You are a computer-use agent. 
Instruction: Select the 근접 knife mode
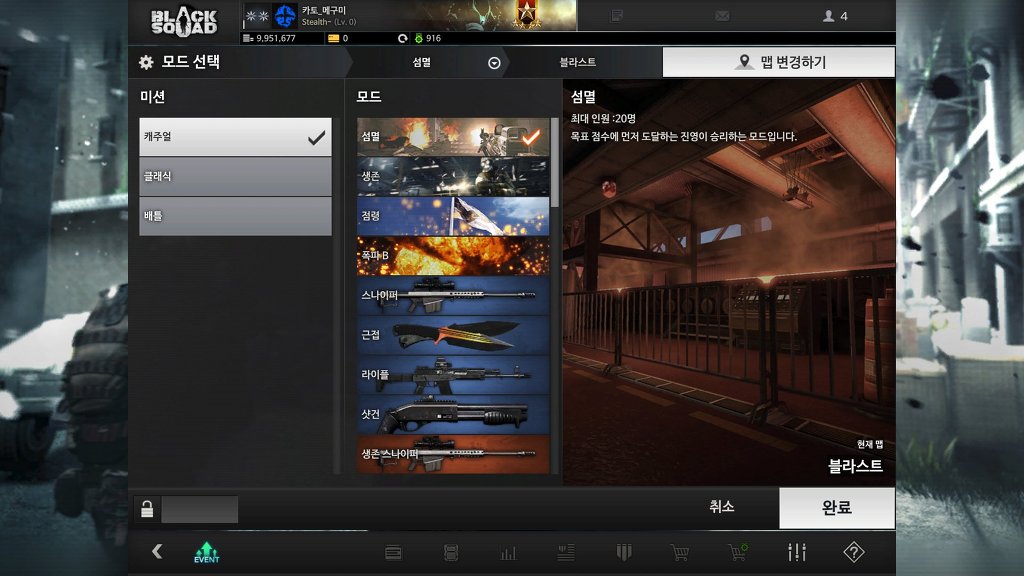(x=453, y=335)
